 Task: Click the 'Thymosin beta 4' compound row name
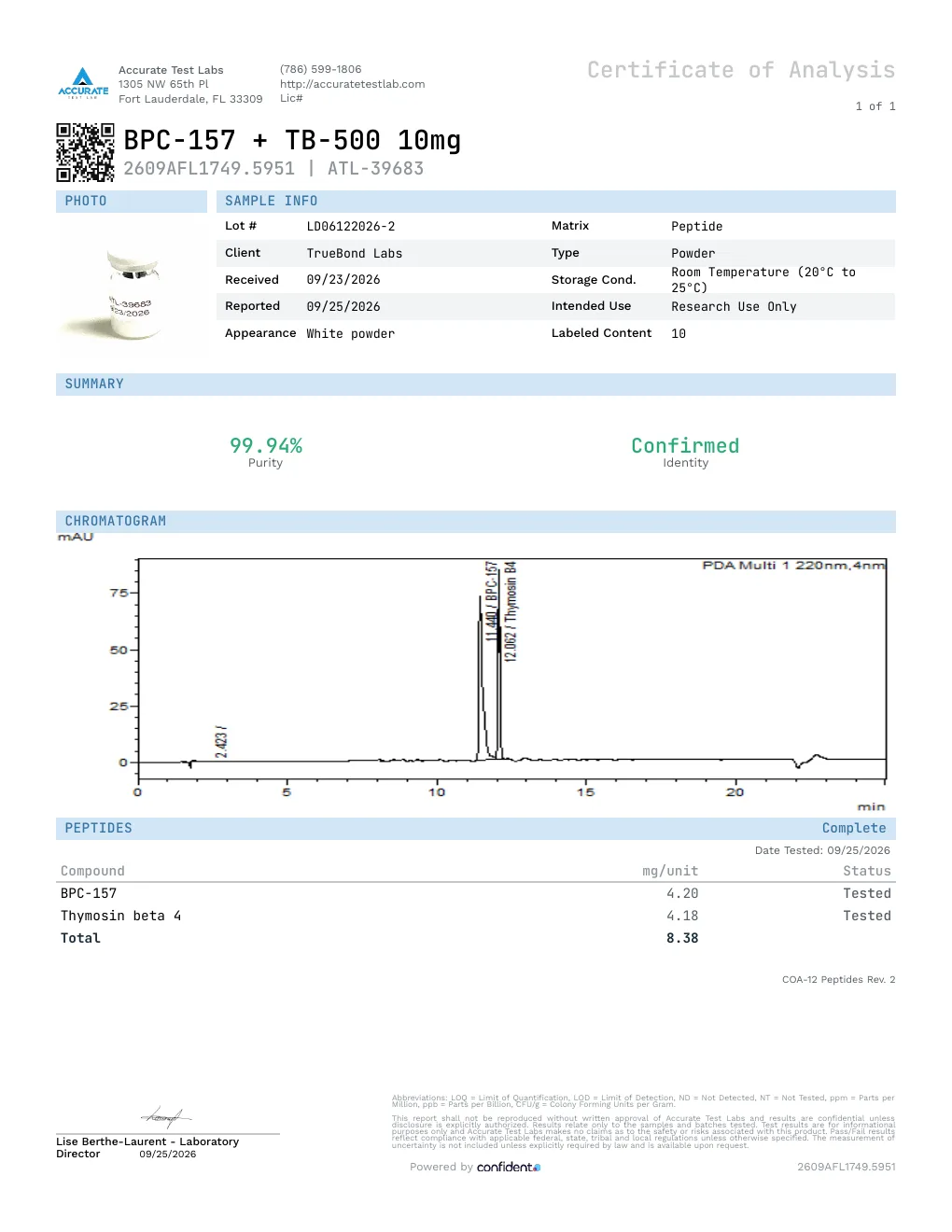click(x=121, y=917)
